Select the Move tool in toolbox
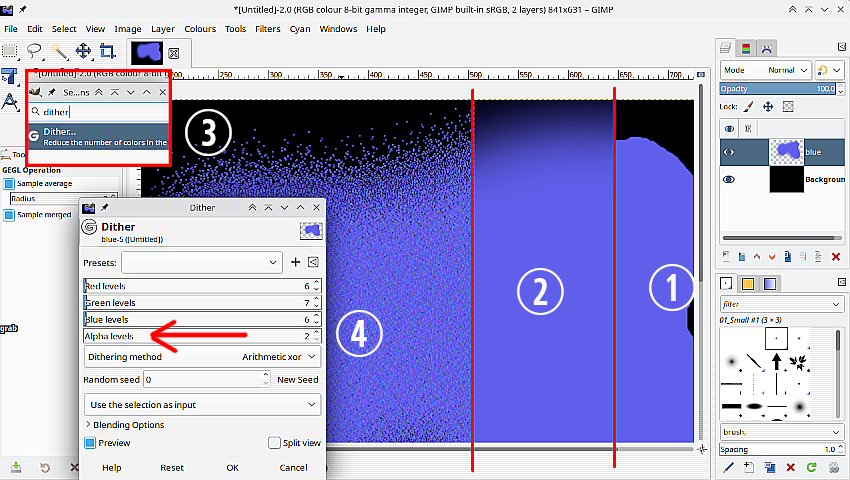The width and height of the screenshot is (850, 480). (84, 51)
